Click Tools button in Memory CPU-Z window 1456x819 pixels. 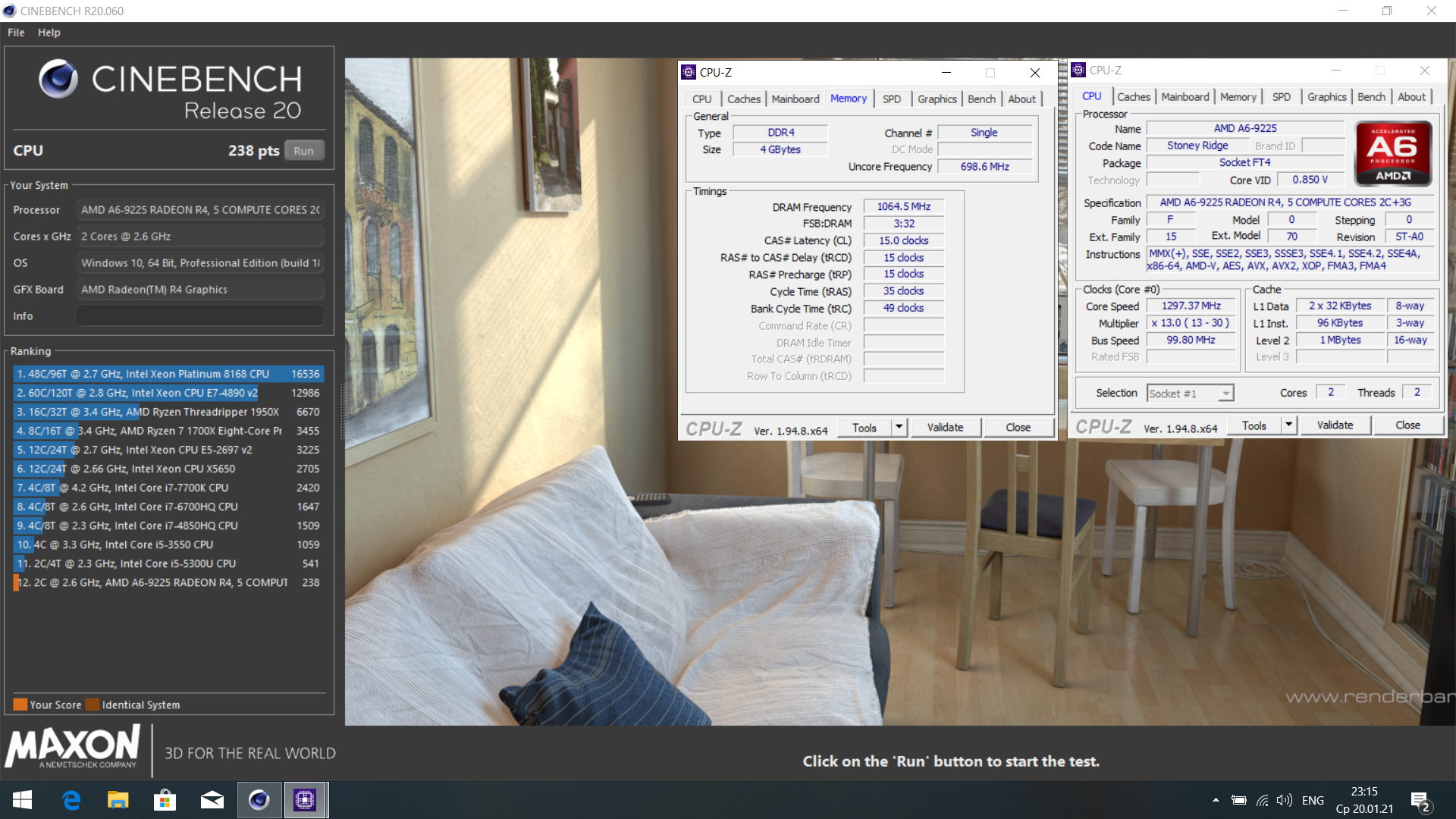(x=864, y=428)
